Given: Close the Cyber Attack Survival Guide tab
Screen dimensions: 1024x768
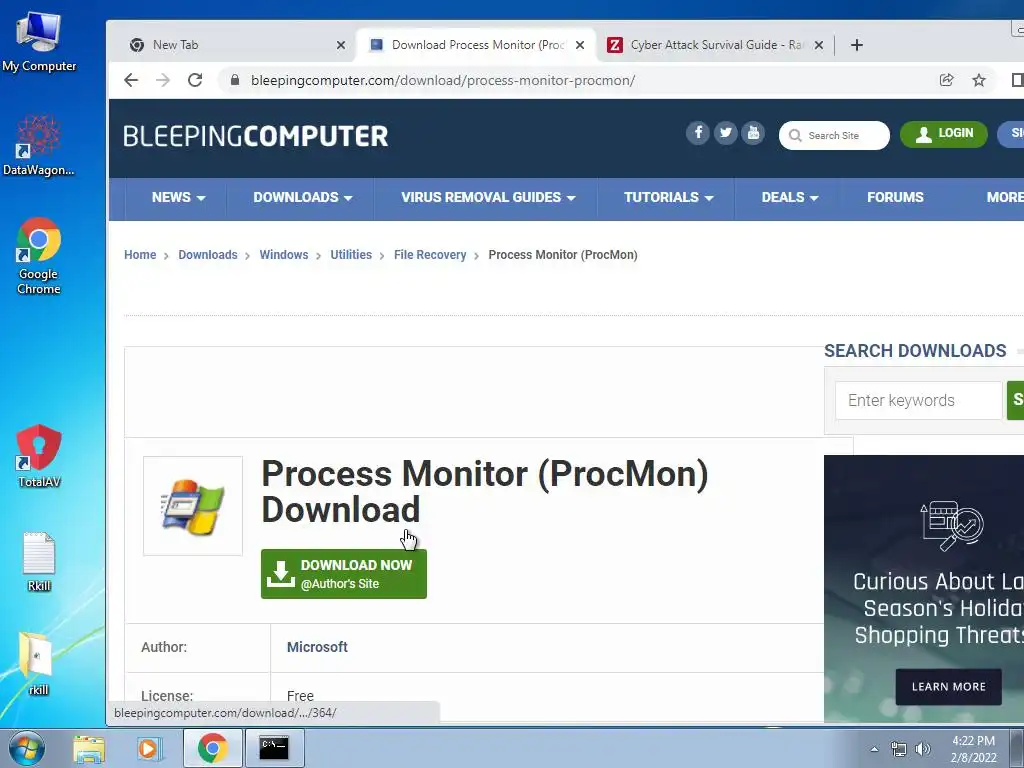Looking at the screenshot, I should (819, 45).
